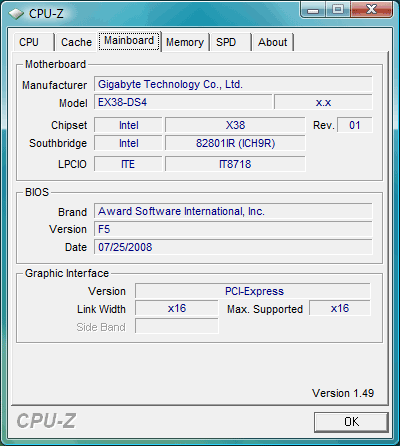Switch to the Memory tab
Image resolution: width=400 pixels, height=446 pixels.
tap(185, 42)
